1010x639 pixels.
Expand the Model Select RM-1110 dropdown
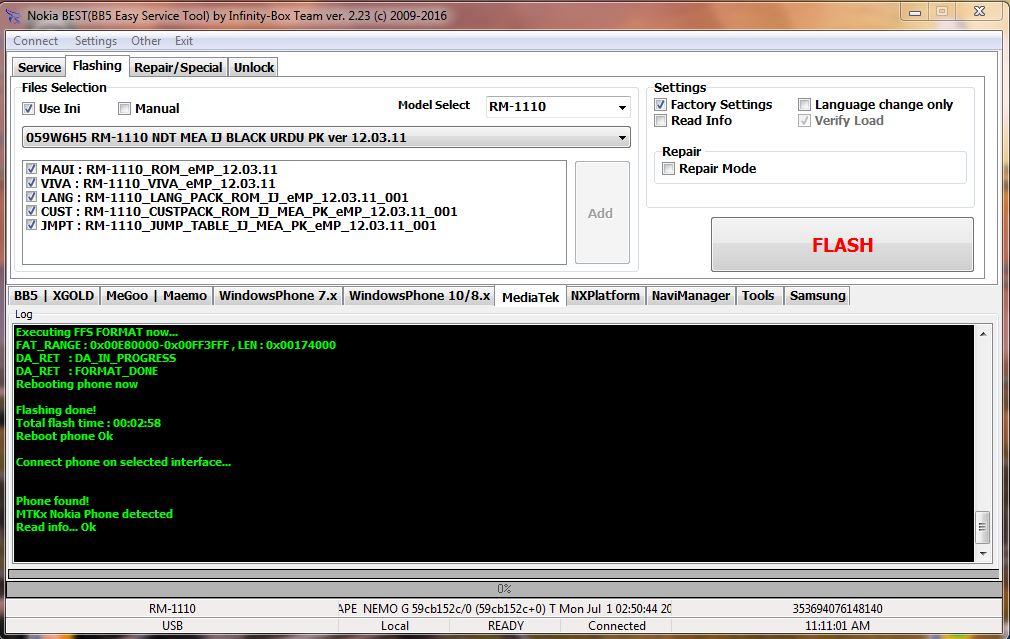[x=558, y=107]
